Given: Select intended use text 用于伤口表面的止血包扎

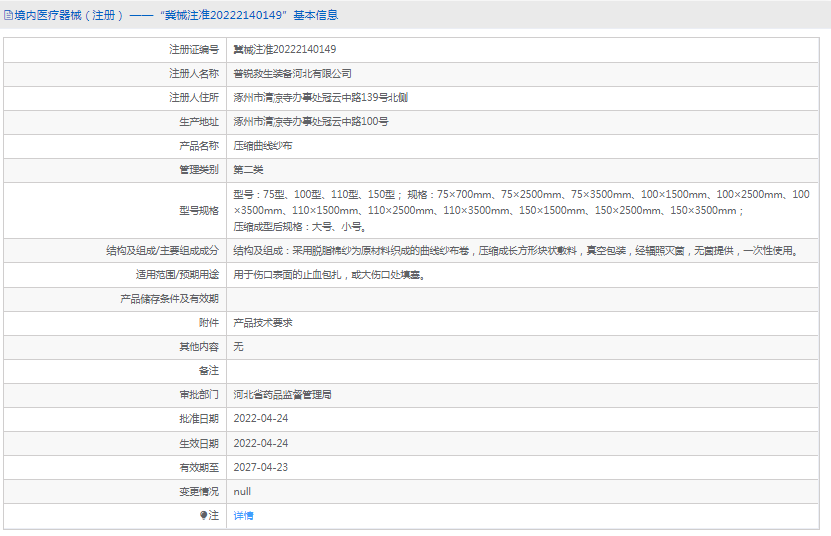Looking at the screenshot, I should click(x=329, y=275).
